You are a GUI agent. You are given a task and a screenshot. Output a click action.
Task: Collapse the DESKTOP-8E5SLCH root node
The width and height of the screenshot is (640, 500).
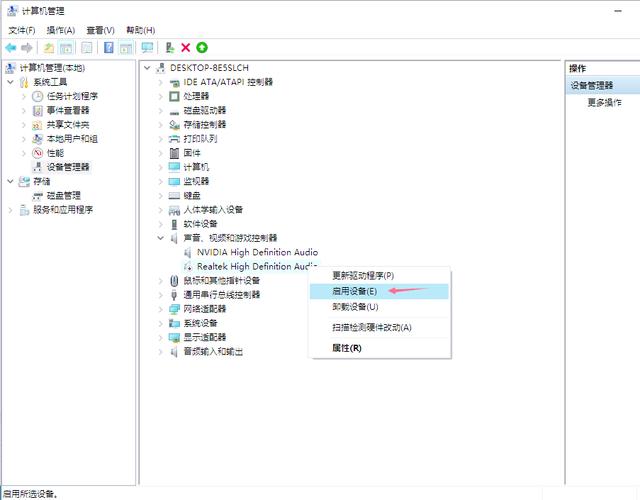(x=147, y=68)
